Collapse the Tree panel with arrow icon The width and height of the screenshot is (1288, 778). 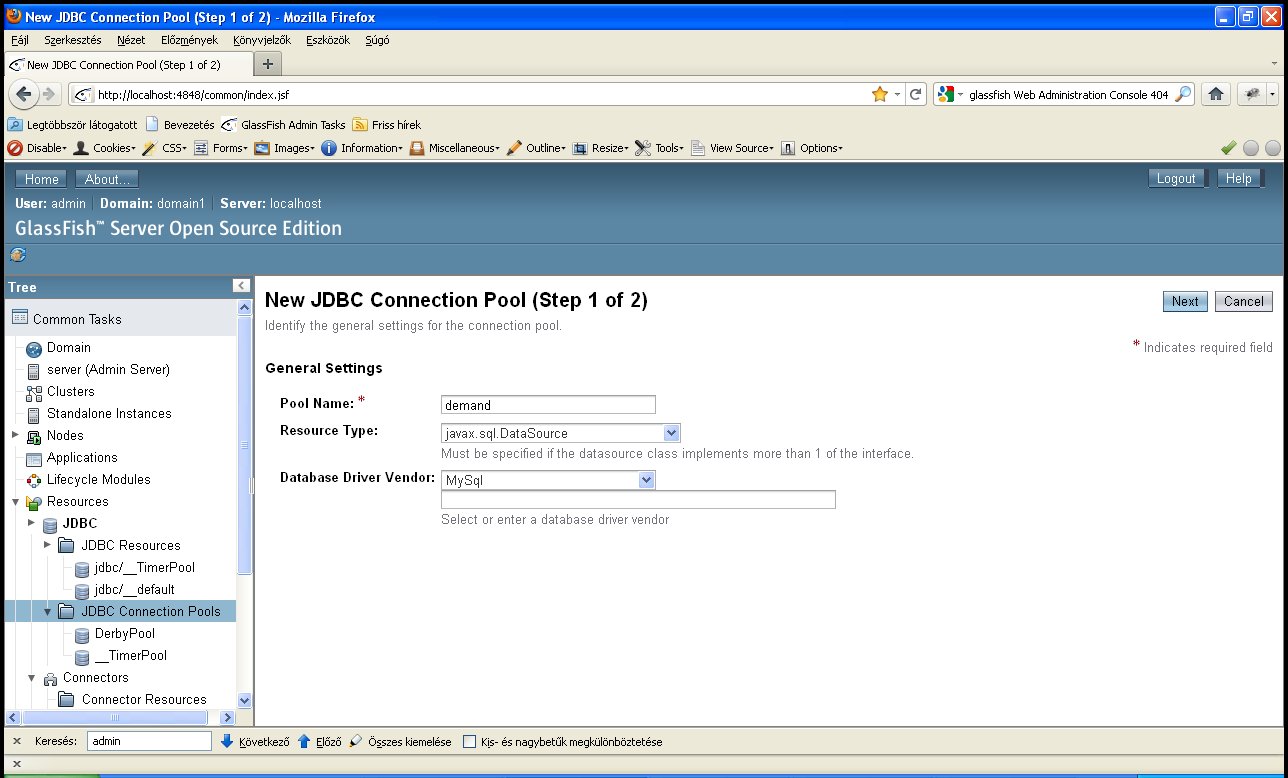click(x=241, y=286)
